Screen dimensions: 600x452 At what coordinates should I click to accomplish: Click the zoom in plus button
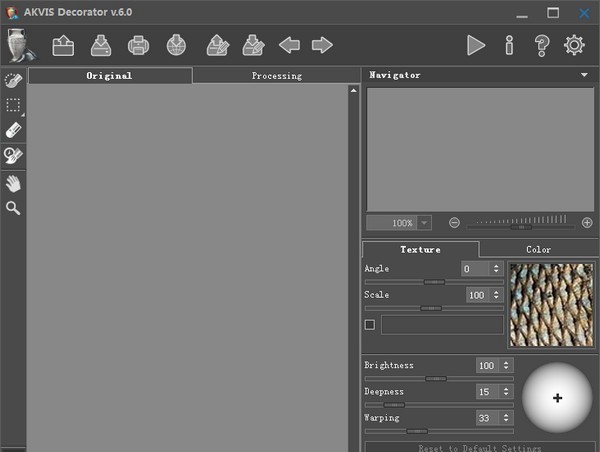click(x=587, y=223)
